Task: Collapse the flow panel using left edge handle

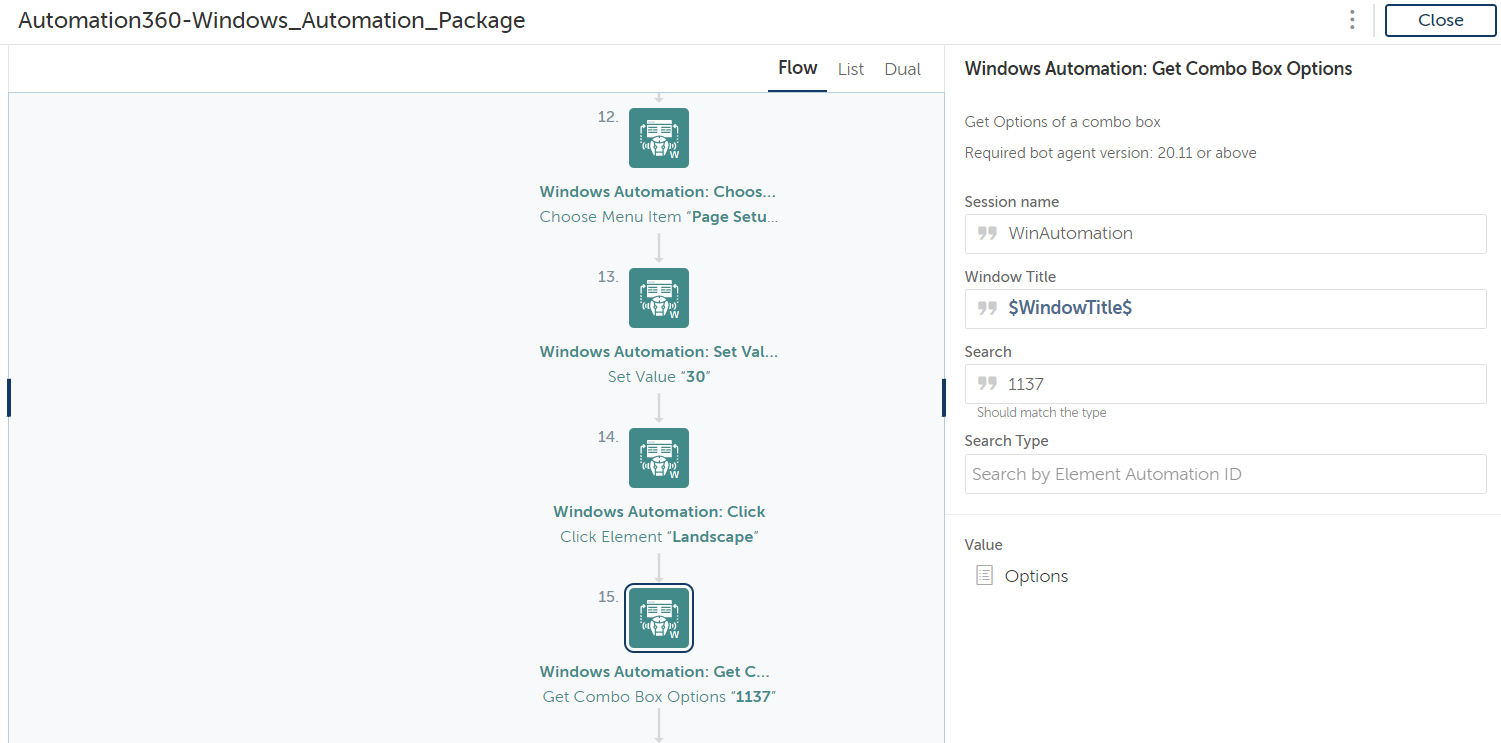Action: (9, 397)
